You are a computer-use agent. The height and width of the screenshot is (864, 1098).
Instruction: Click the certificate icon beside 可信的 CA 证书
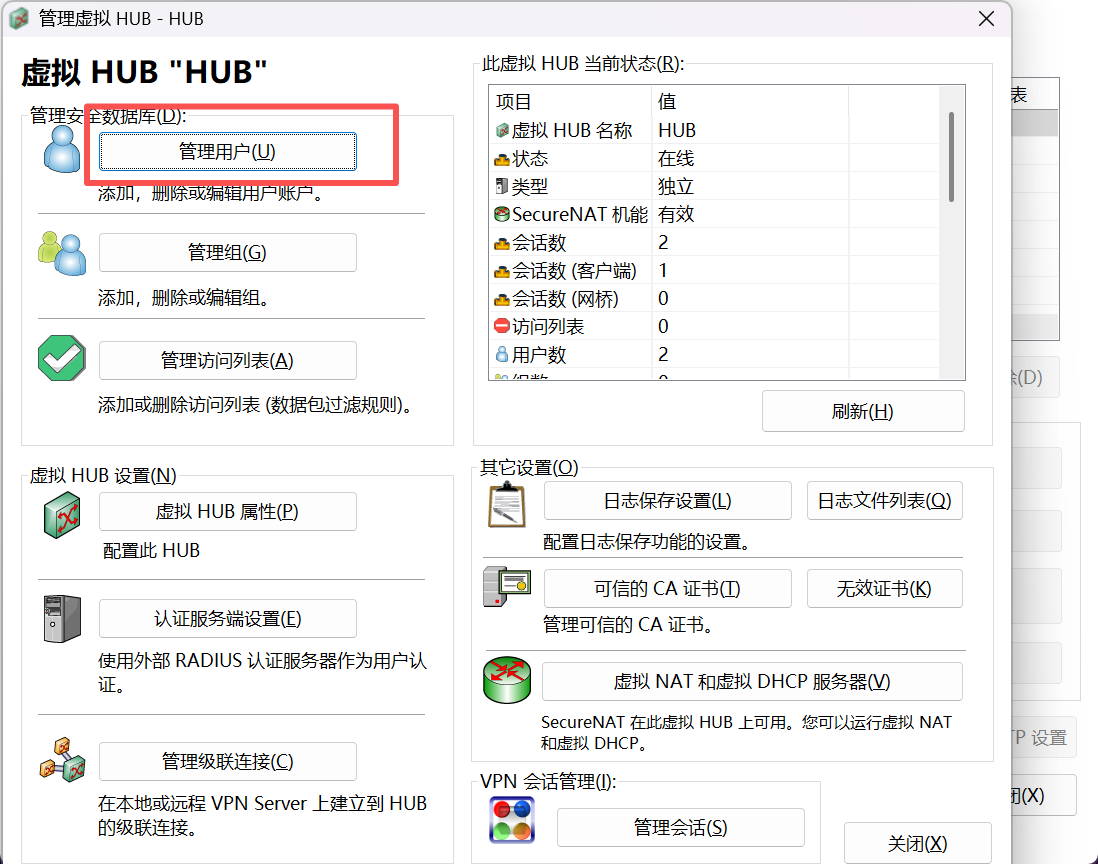(x=507, y=588)
